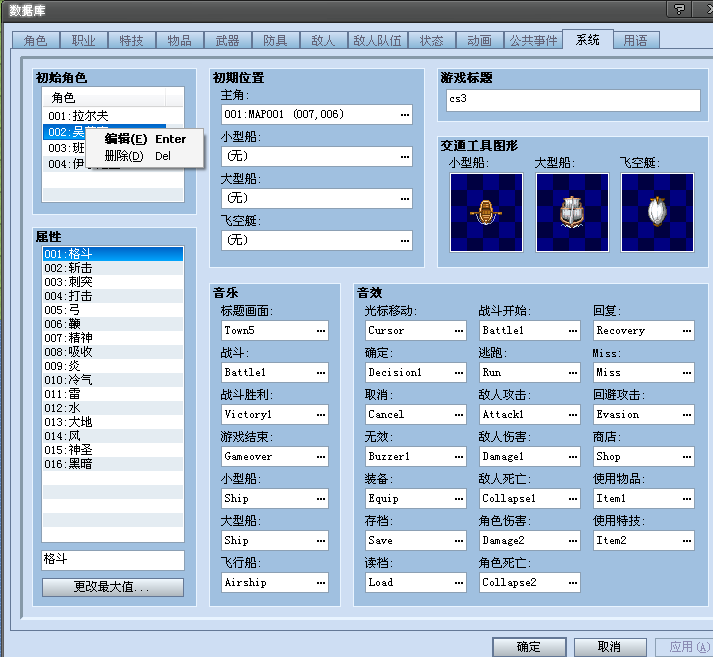Browse for the Attack1 enemy attack sound
Image resolution: width=713 pixels, height=657 pixels.
coord(573,414)
